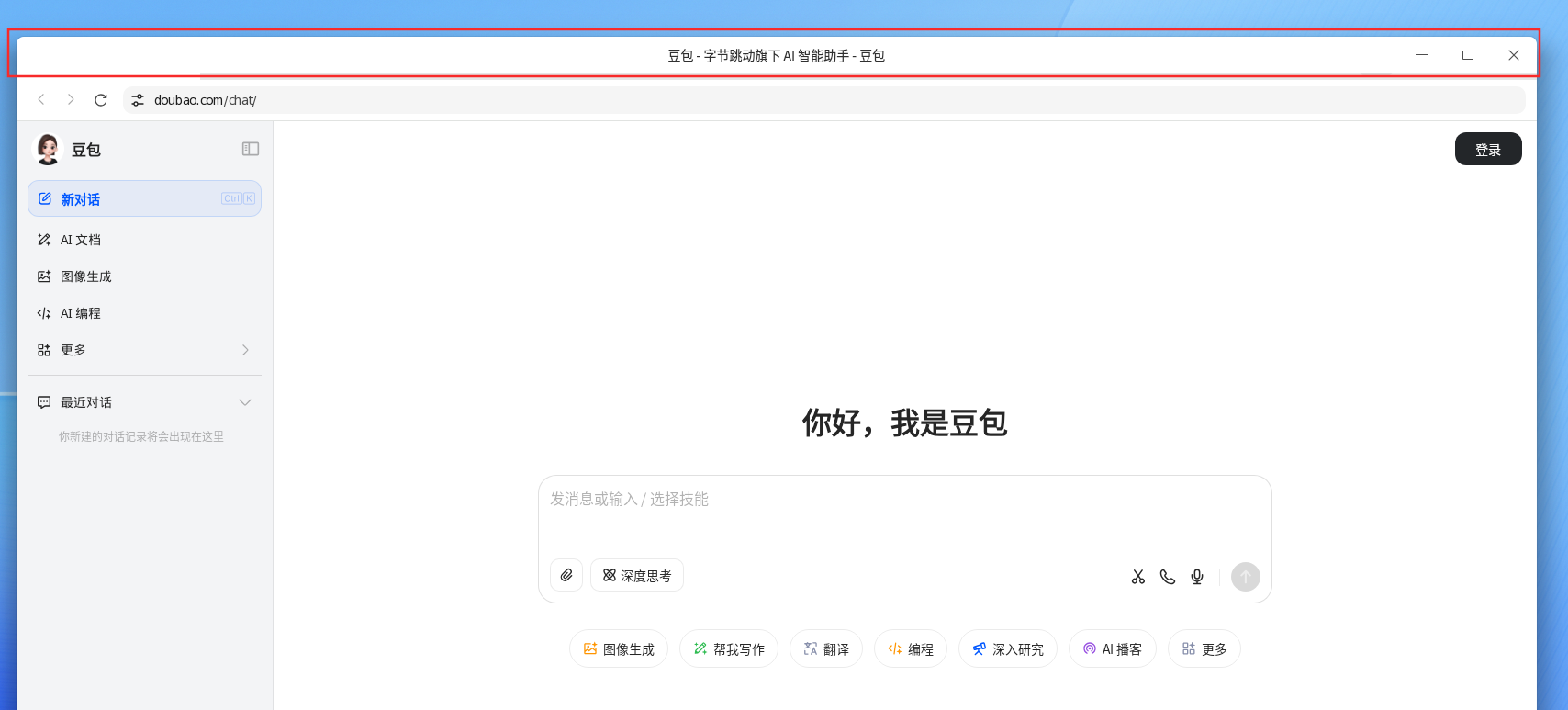Open the 更多 skills chip below input
1568x710 pixels.
1204,648
